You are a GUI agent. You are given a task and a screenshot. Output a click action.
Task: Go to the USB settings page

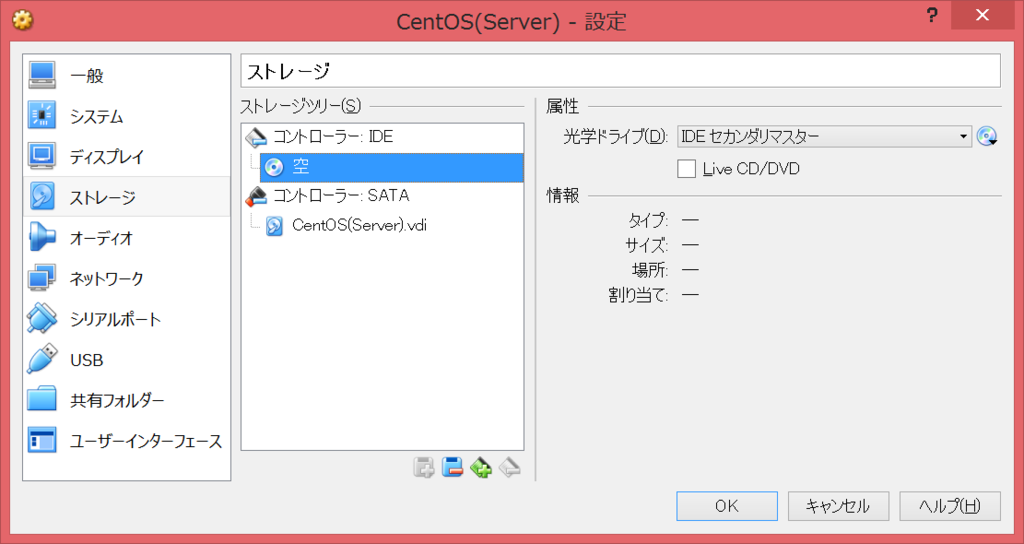(127, 359)
